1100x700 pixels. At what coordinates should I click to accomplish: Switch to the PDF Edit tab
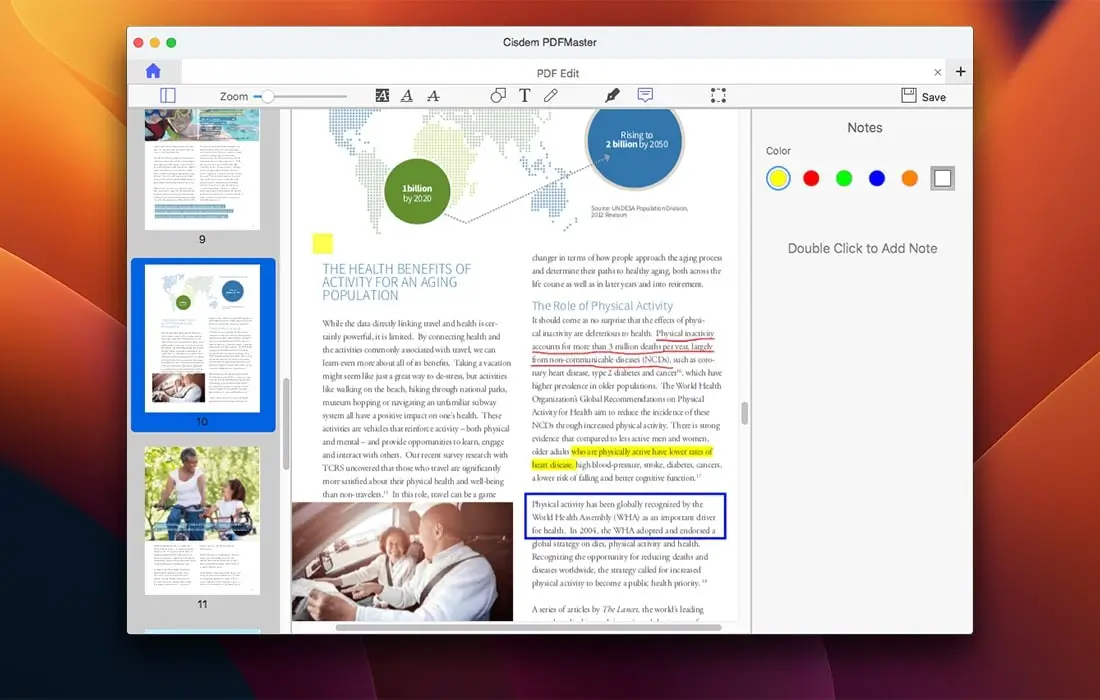(x=558, y=72)
